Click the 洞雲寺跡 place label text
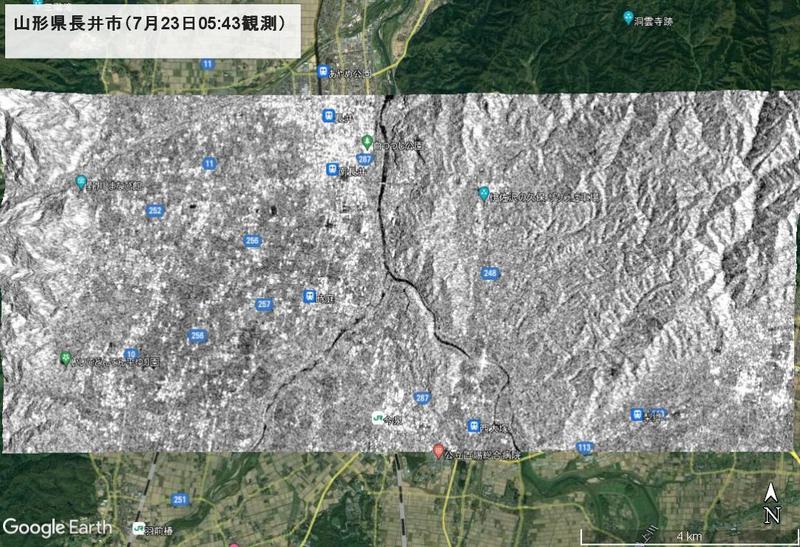 tap(654, 22)
